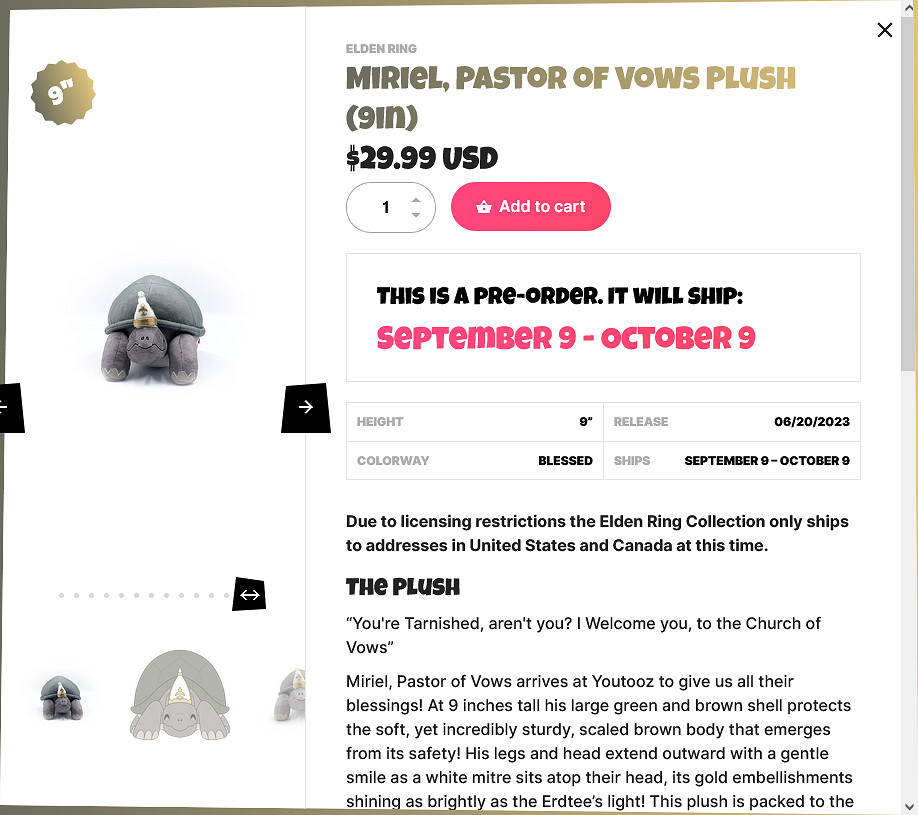This screenshot has width=918, height=815.
Task: Select the partially visible third thumbnail
Action: (x=290, y=695)
